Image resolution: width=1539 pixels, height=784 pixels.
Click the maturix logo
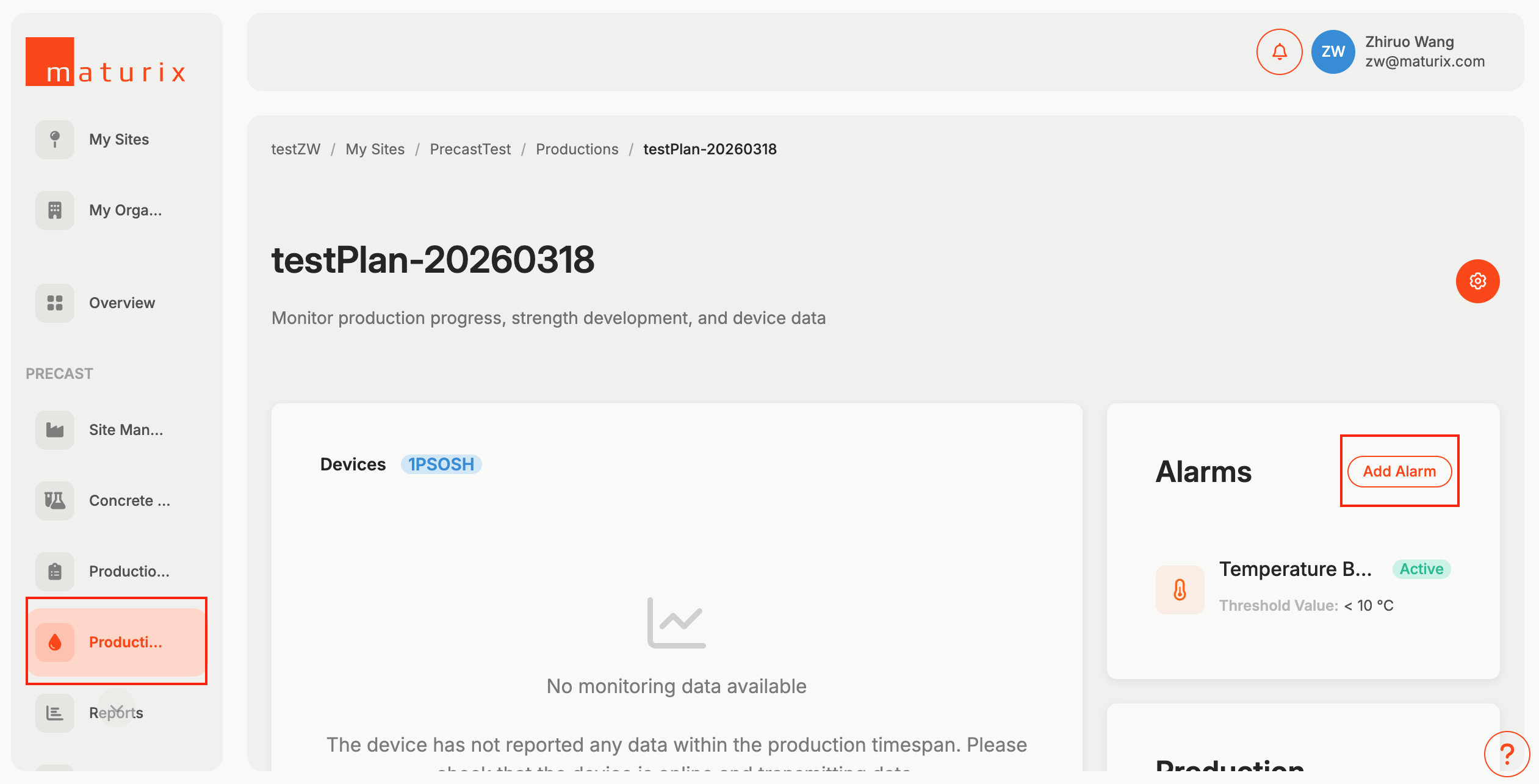pos(106,62)
